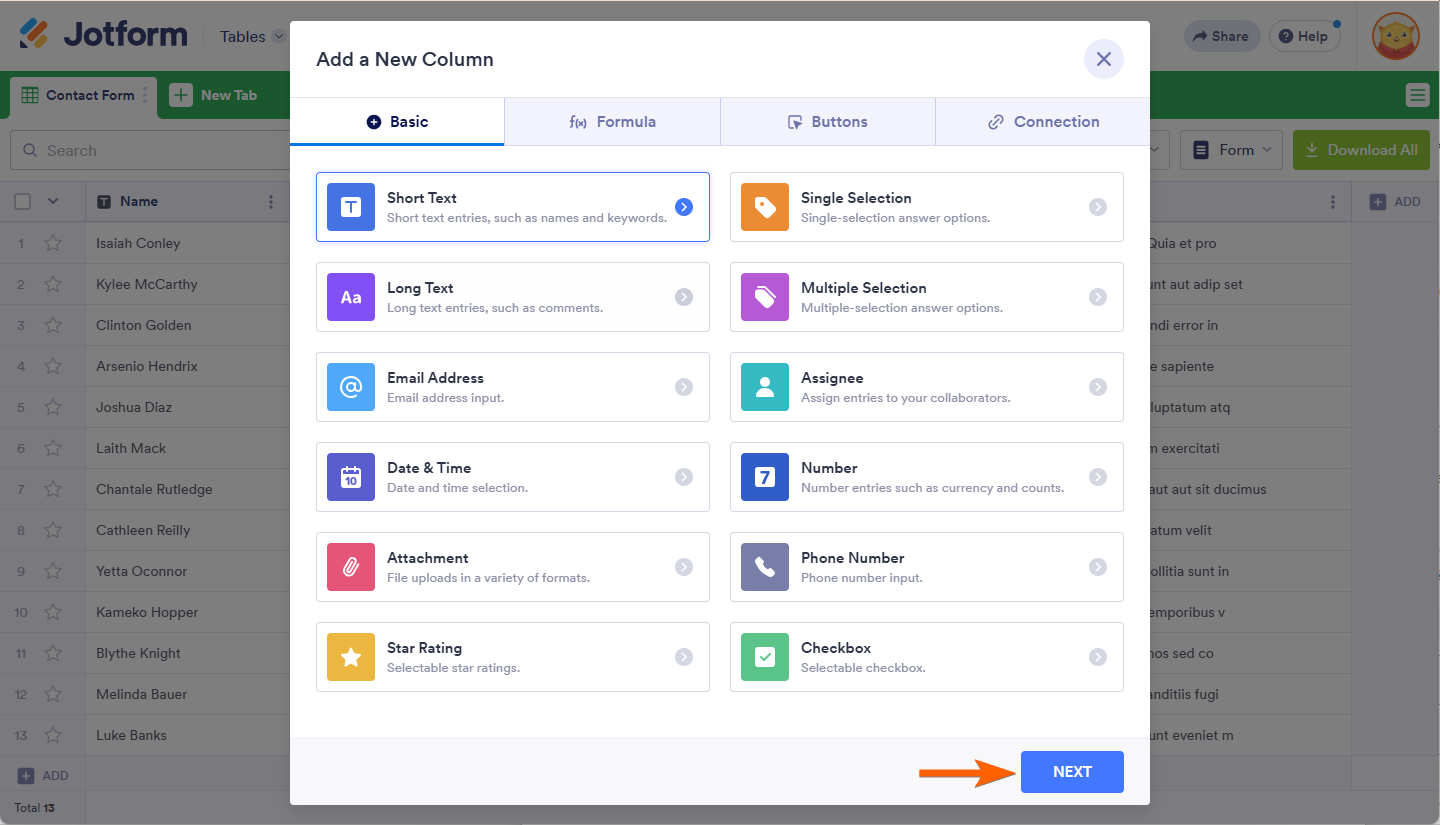This screenshot has width=1440, height=825.
Task: Click the Search input field
Action: [150, 150]
